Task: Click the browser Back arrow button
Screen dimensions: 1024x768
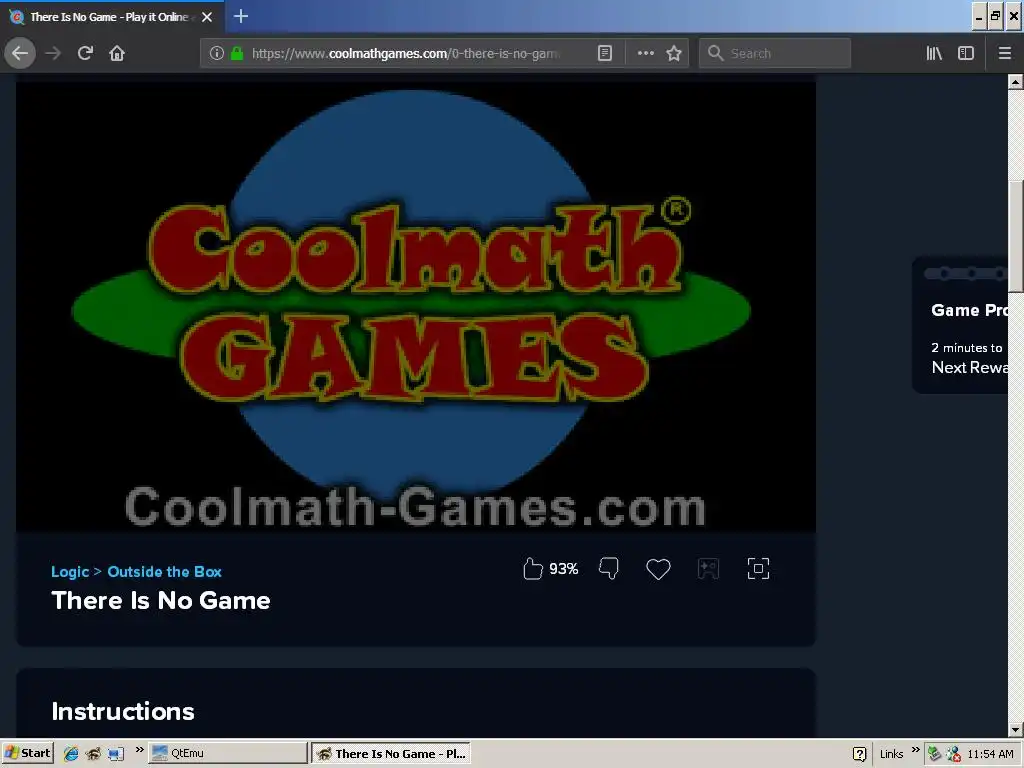Action: pos(20,54)
